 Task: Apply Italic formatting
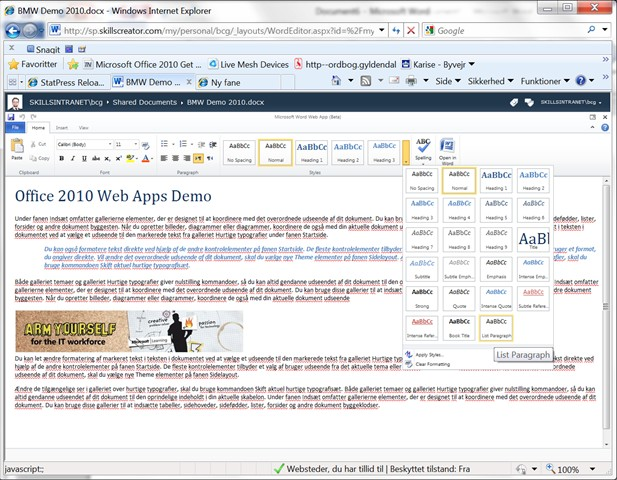coord(73,158)
